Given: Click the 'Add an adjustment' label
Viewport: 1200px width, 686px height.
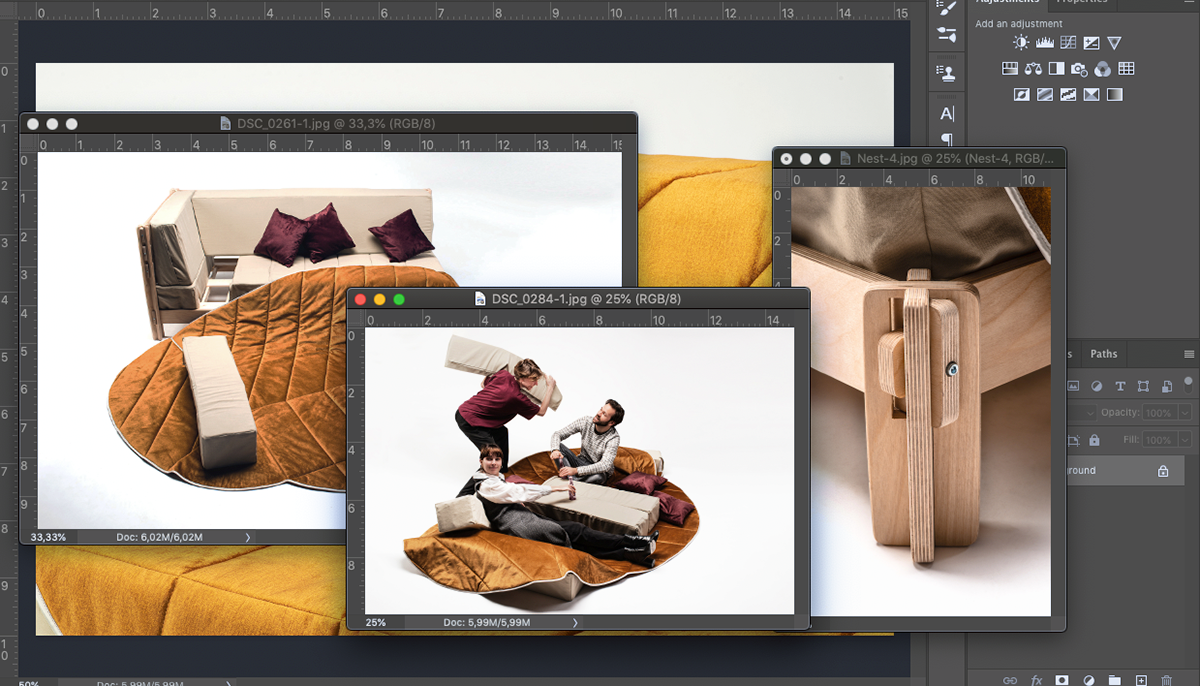Looking at the screenshot, I should 1019,24.
